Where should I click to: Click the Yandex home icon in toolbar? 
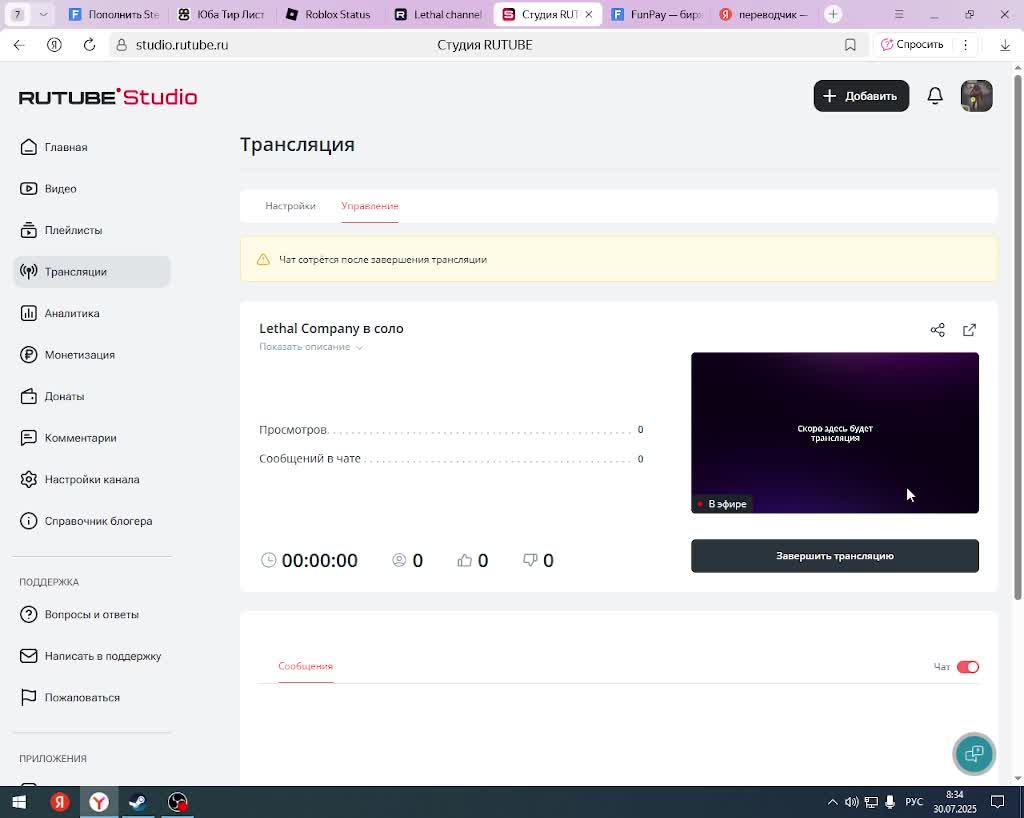click(54, 45)
